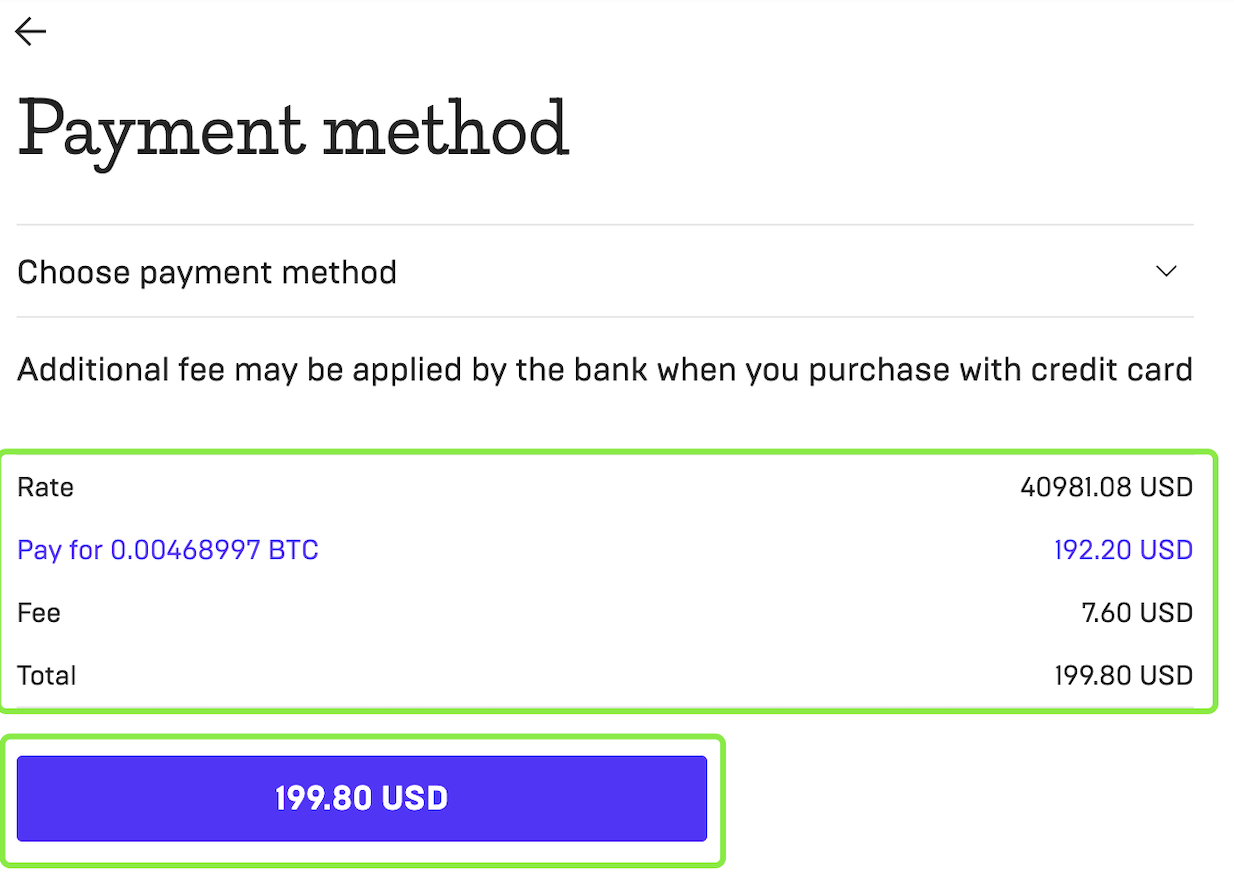
Task: Click the additional bank fee notice text
Action: tap(604, 370)
